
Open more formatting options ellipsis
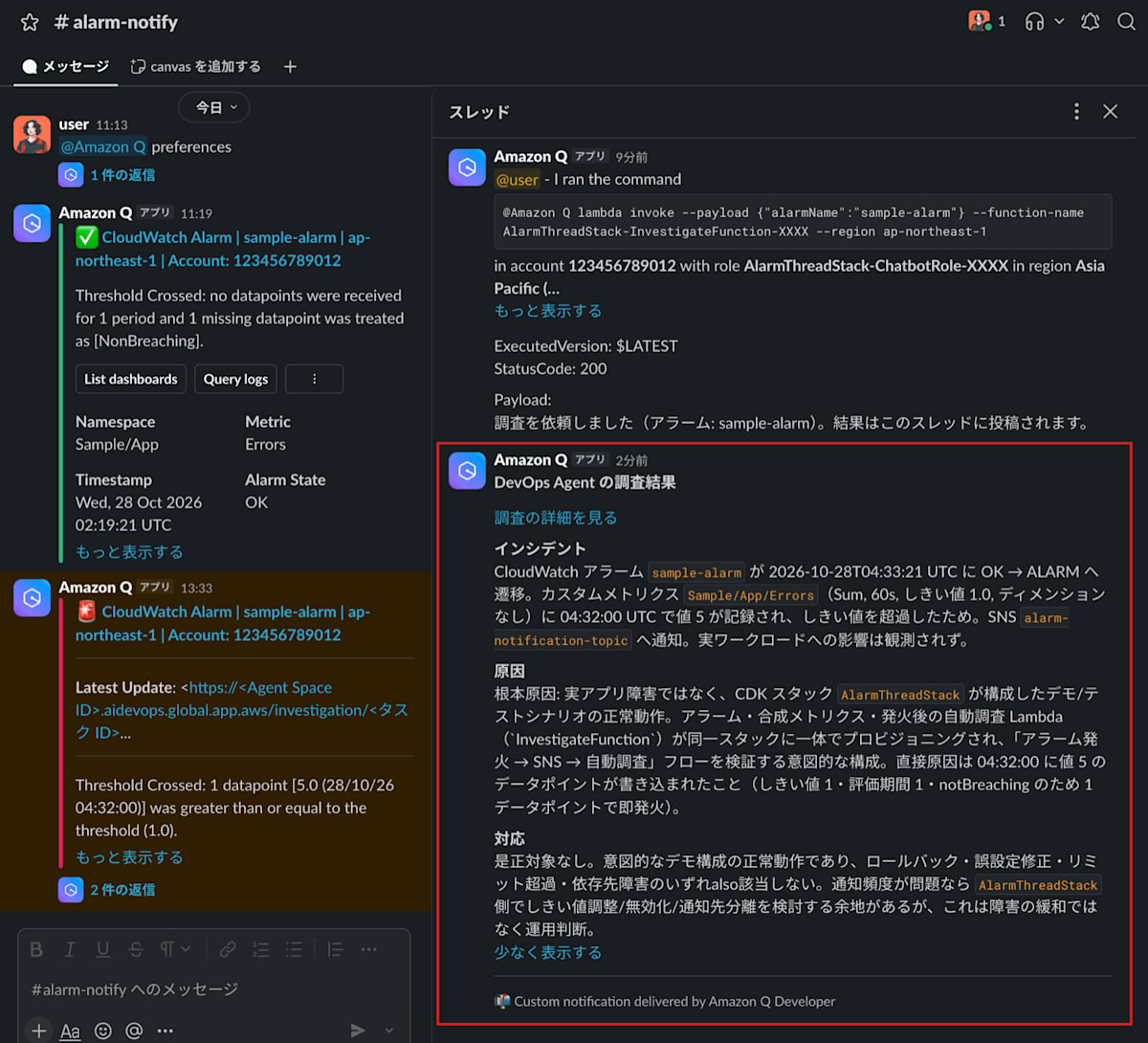(369, 949)
